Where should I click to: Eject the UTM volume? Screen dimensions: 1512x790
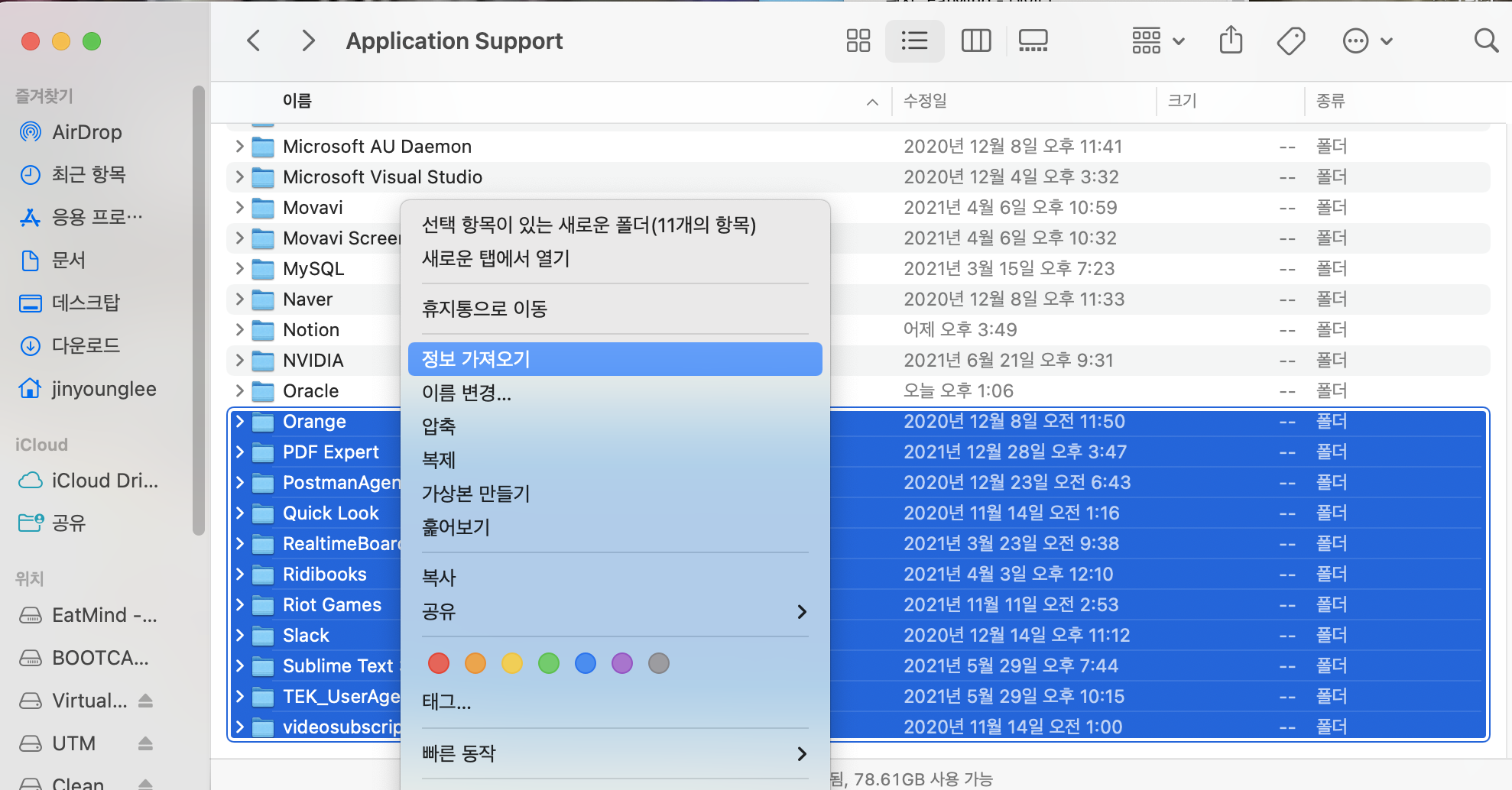145,743
